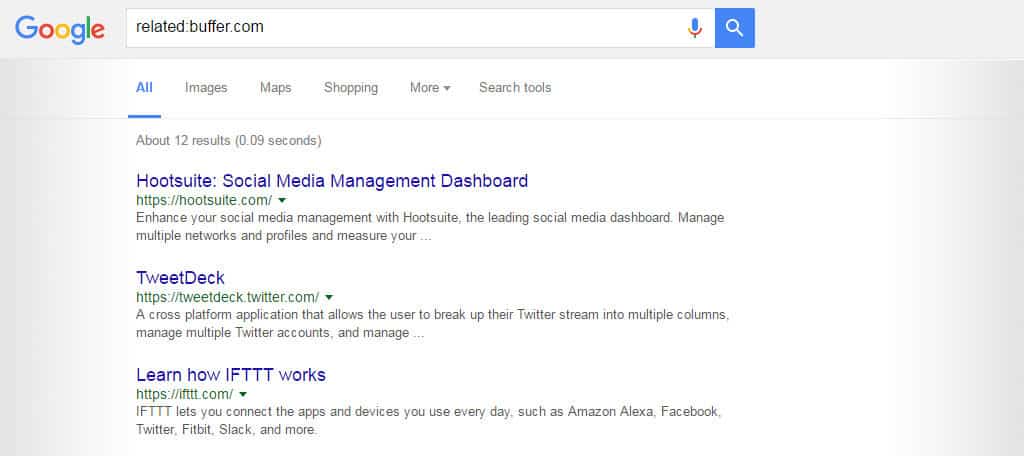The width and height of the screenshot is (1024, 456).
Task: Click the IFTTT description snippet
Action: [x=428, y=421]
